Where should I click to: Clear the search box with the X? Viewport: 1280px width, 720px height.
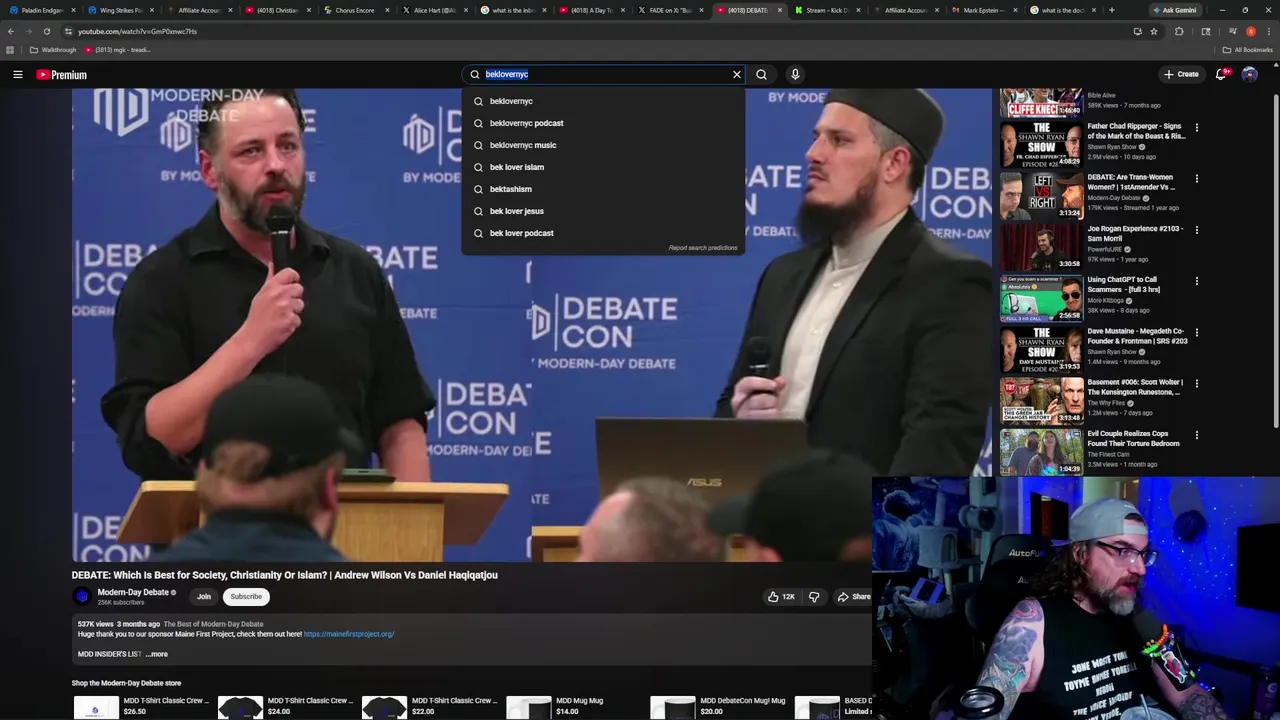pos(737,74)
